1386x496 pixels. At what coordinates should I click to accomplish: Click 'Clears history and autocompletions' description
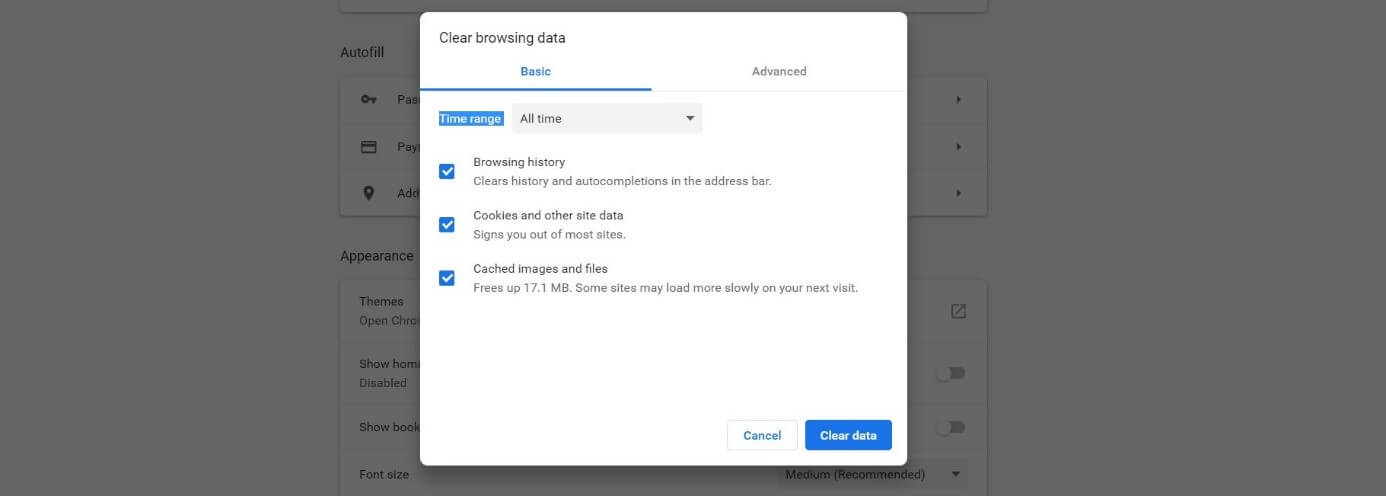pyautogui.click(x=622, y=182)
